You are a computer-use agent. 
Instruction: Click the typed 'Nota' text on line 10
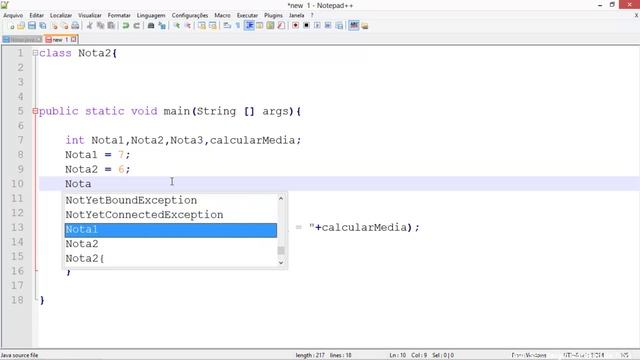78,184
